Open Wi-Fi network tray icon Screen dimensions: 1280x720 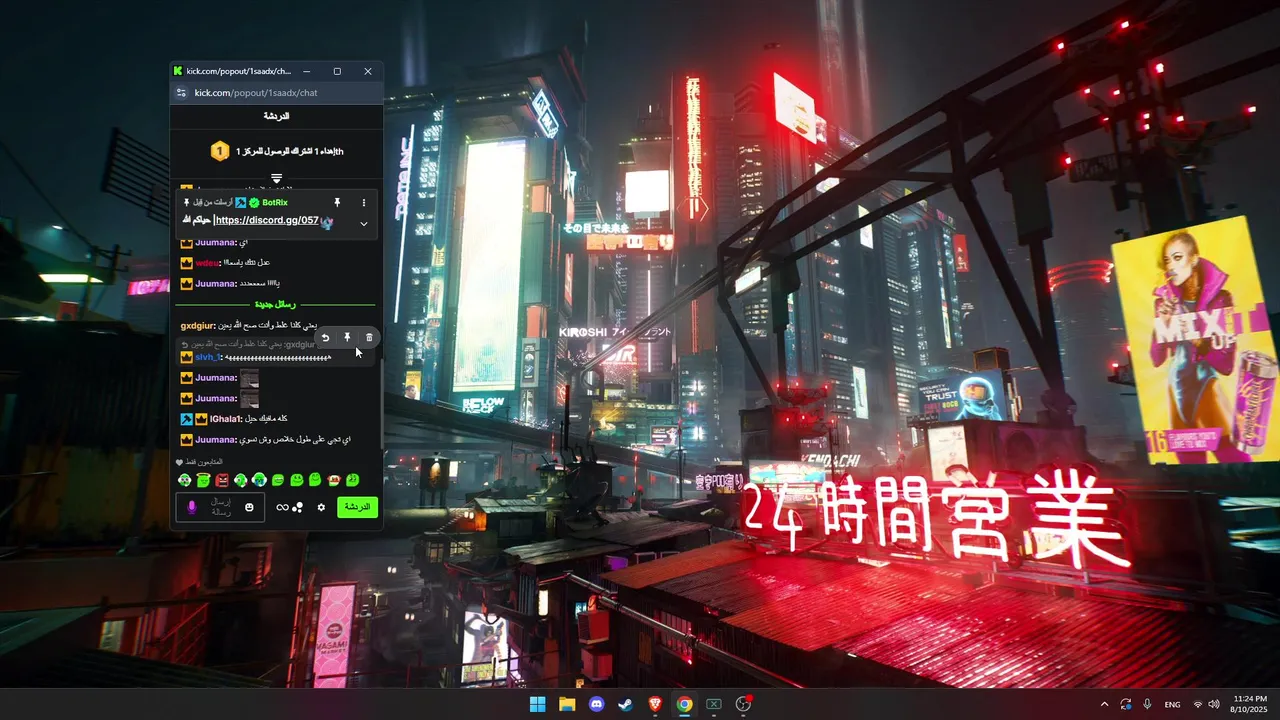click(1198, 704)
